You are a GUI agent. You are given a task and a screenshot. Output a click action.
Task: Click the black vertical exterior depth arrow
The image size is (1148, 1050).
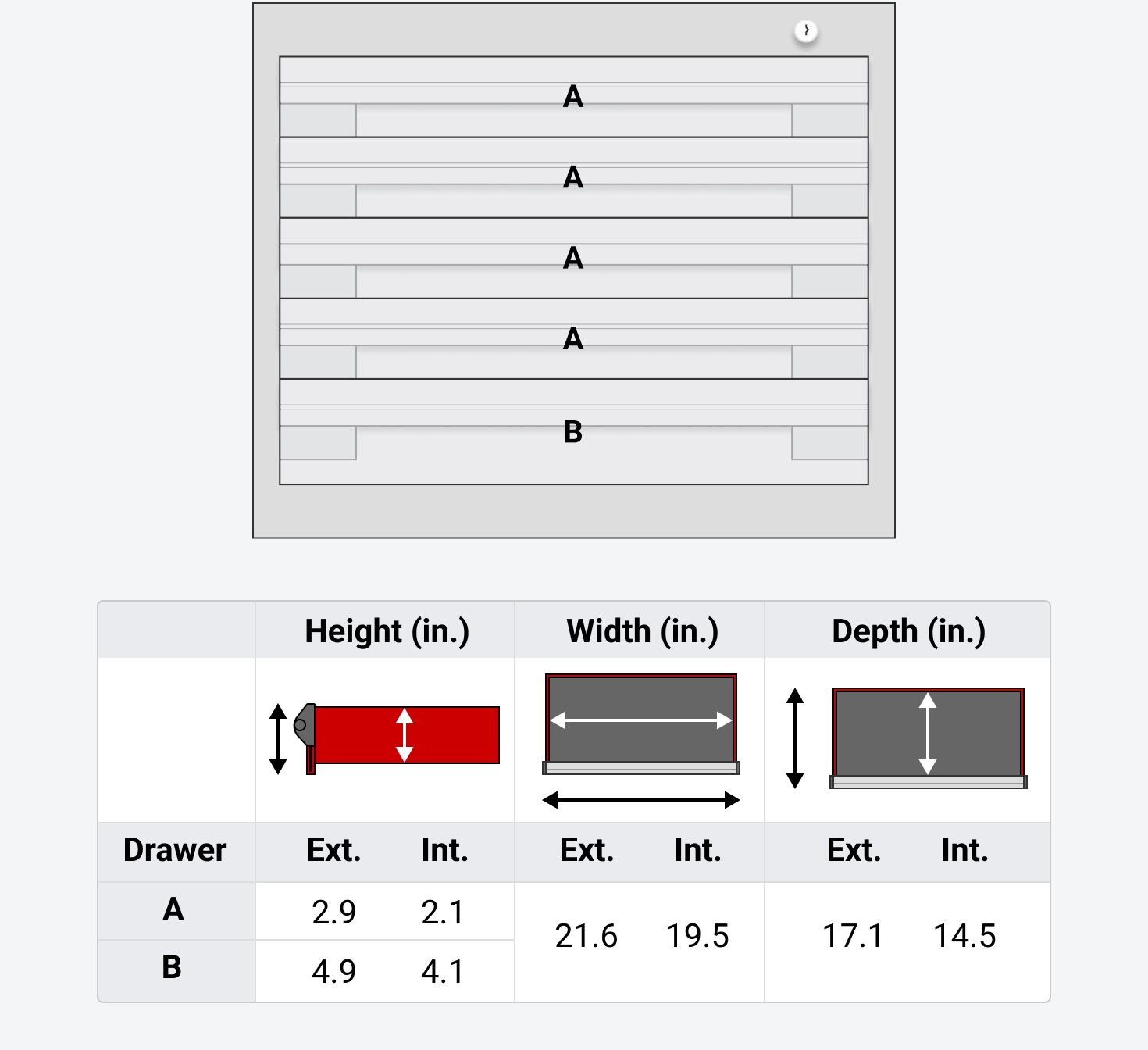[795, 738]
